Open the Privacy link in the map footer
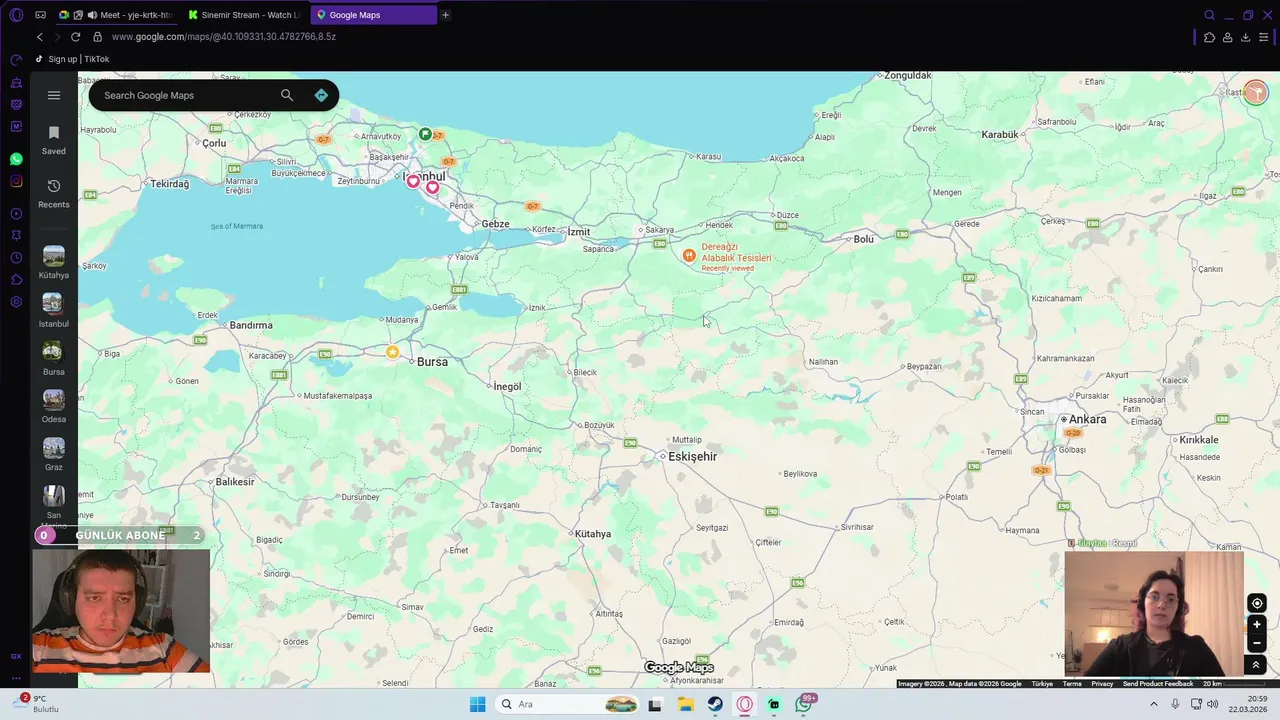 click(1102, 684)
